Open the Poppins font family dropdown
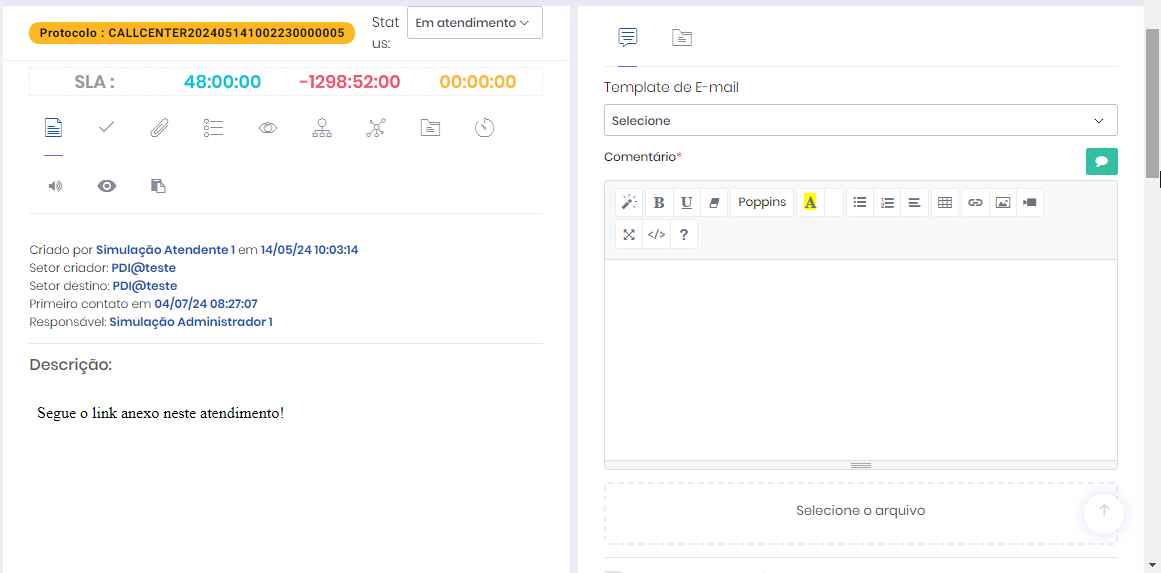The image size is (1161, 573). [762, 203]
